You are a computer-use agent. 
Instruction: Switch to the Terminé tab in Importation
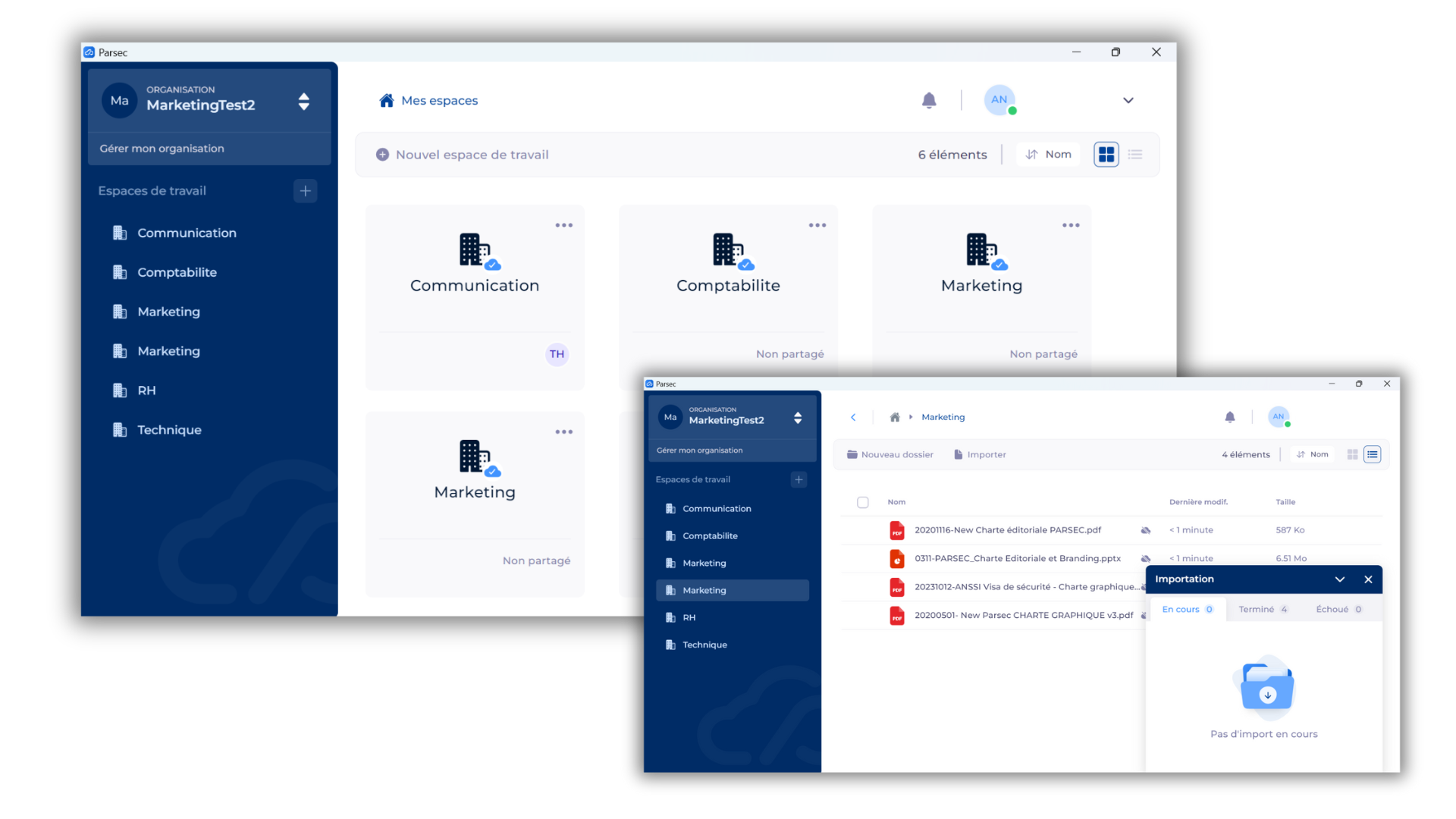coord(1262,609)
